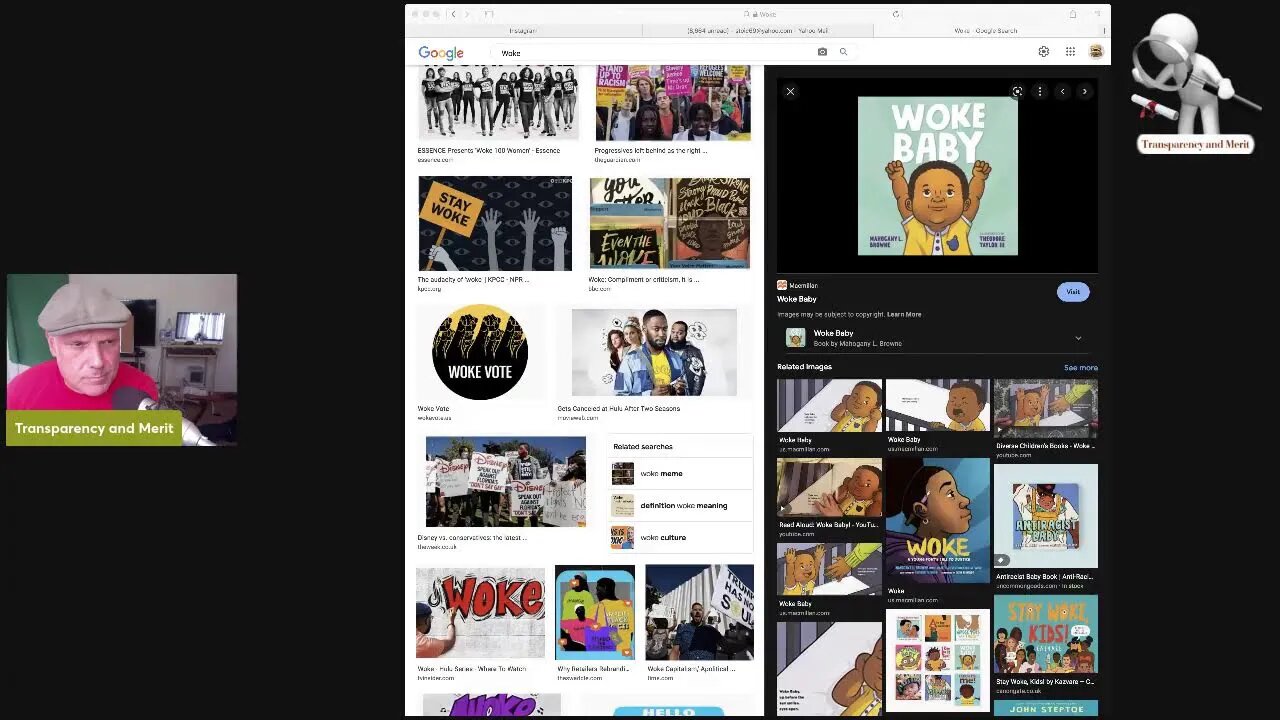1280x720 pixels.
Task: Click the 'Woke Vote' caption text
Action: point(433,408)
